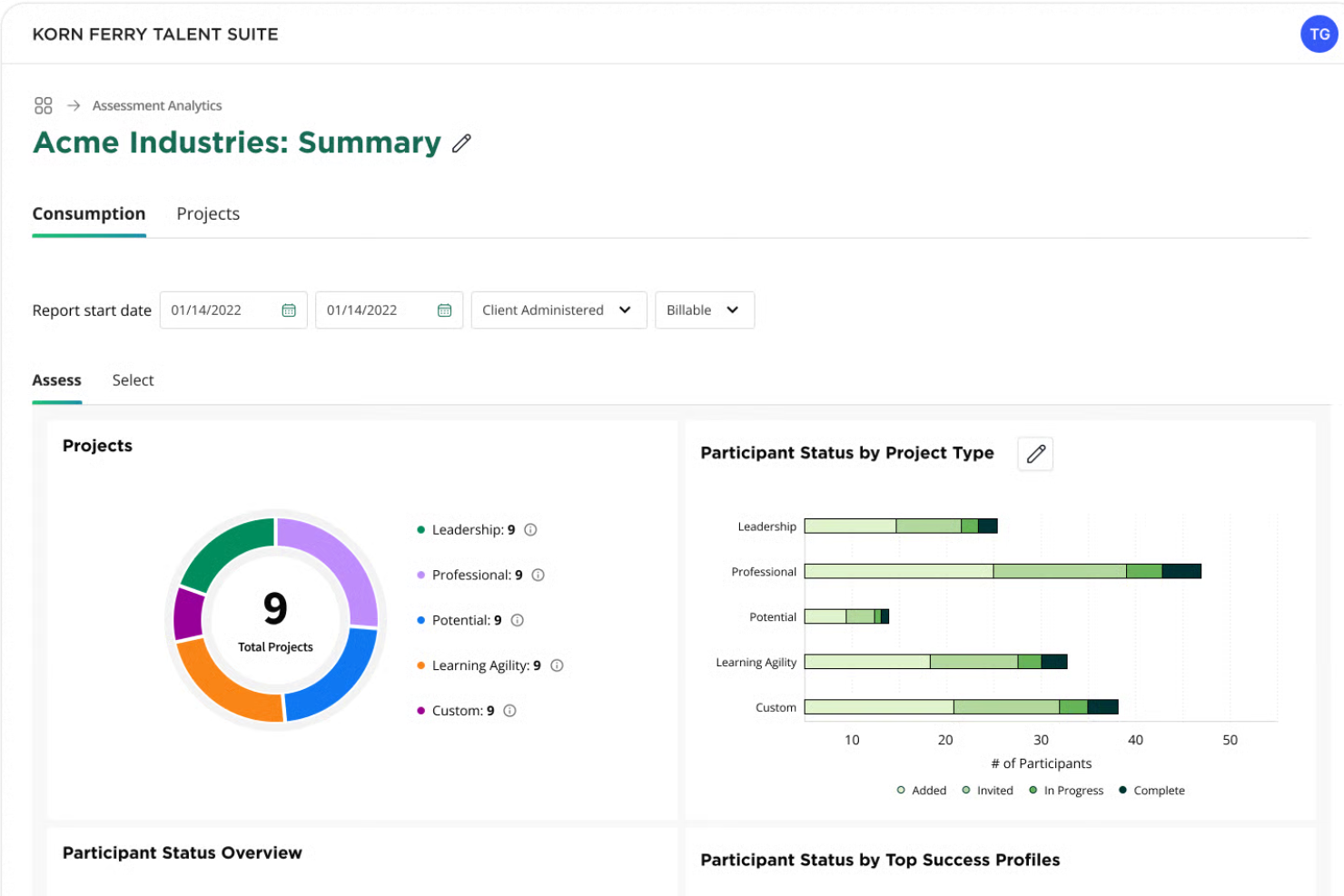Click the dashboard grid icon in breadcrumb
The height and width of the screenshot is (896, 1344).
coord(43,106)
